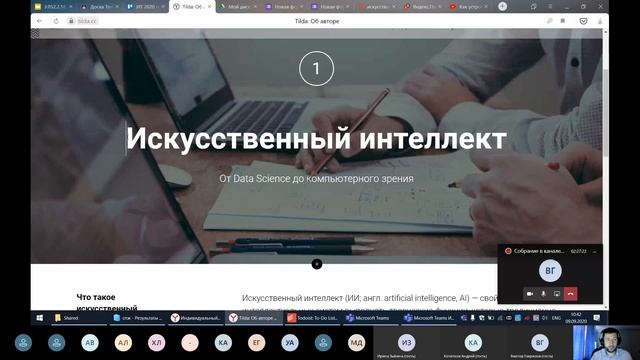Open browser downloads arrow icon
640x360 pixels.
tap(600, 21)
